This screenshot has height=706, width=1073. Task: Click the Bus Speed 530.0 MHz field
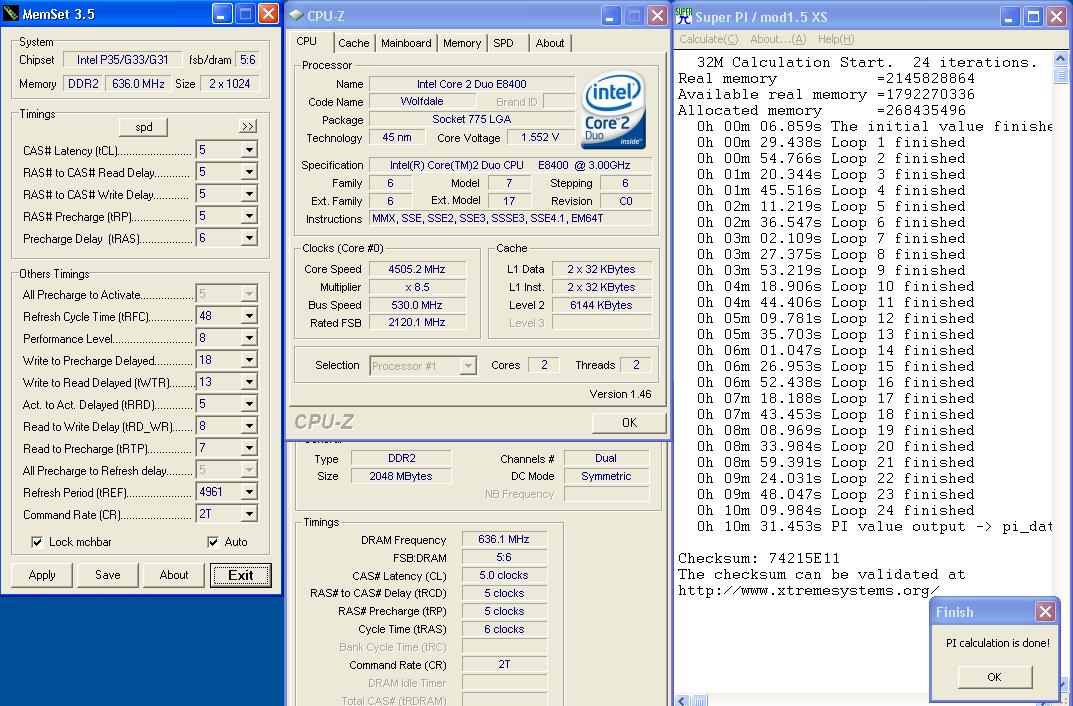(417, 305)
